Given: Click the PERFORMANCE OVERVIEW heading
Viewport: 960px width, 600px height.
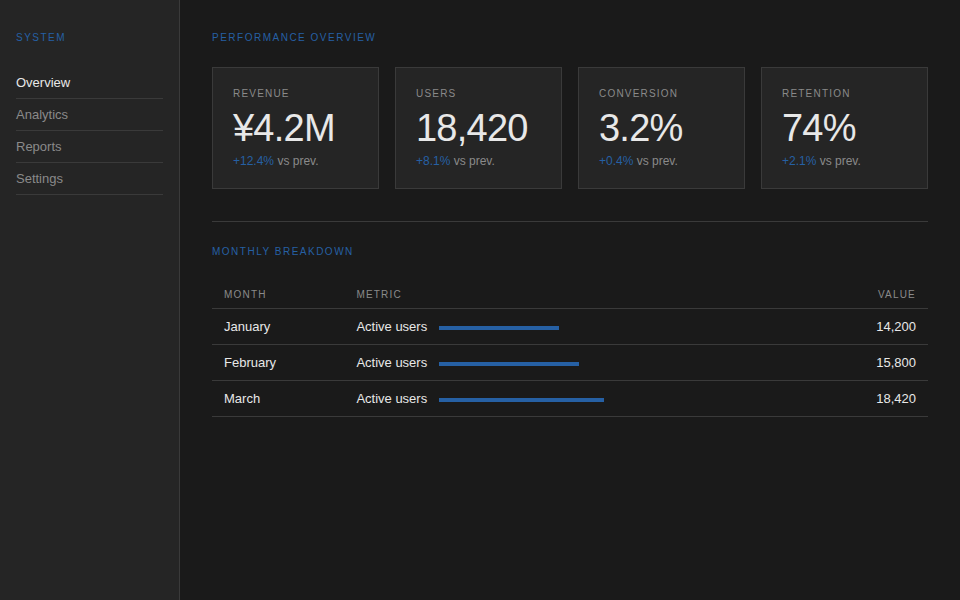Looking at the screenshot, I should coord(293,37).
